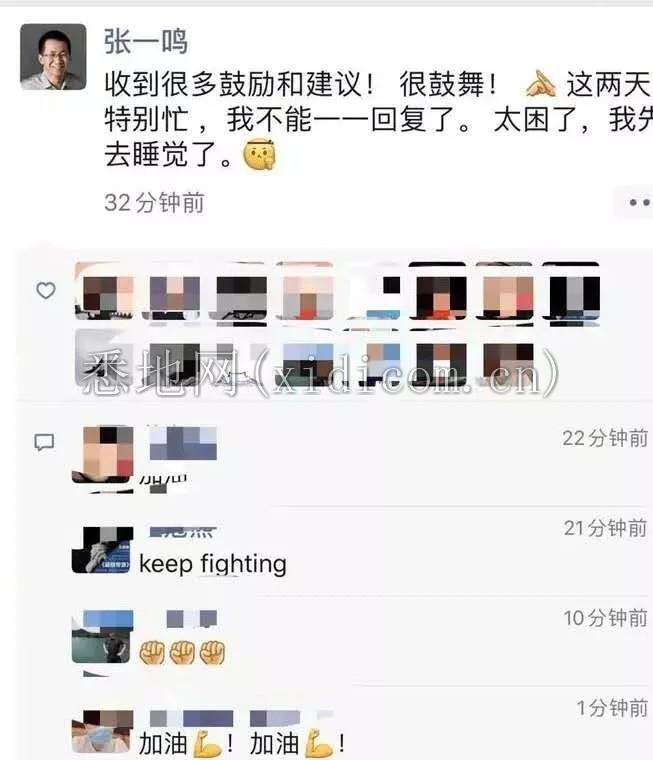The width and height of the screenshot is (653, 760).
Task: Tap the first flexed arm emoji
Action: click(x=208, y=744)
